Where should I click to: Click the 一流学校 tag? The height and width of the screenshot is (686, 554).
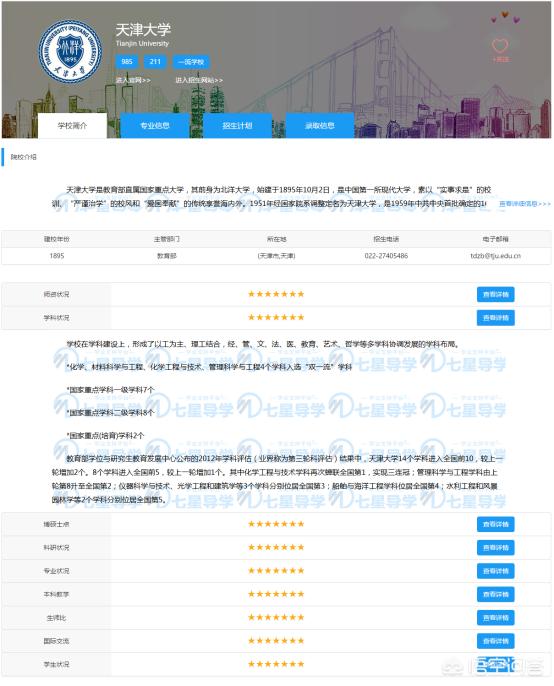coord(191,62)
